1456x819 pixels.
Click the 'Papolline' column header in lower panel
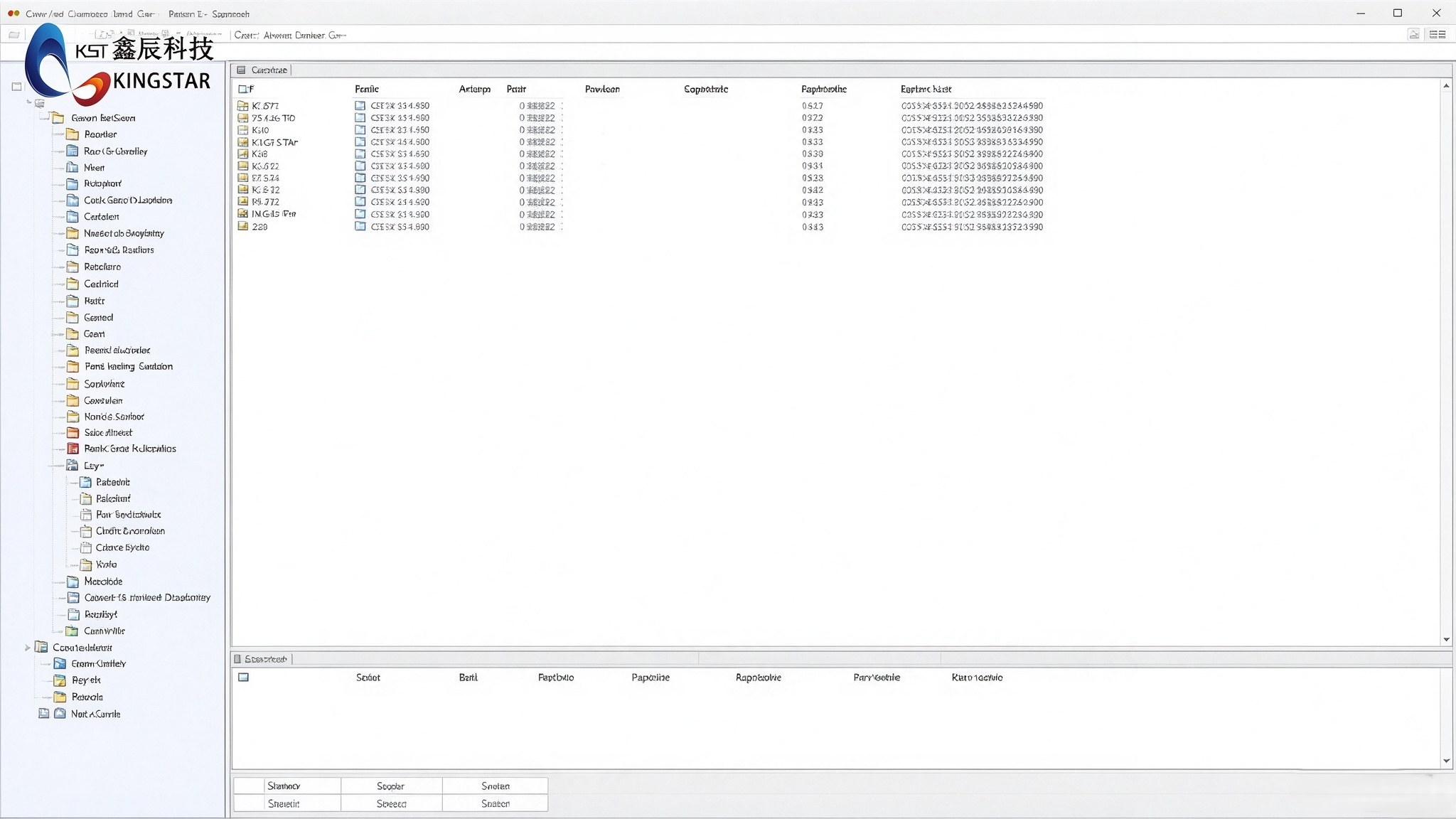651,678
